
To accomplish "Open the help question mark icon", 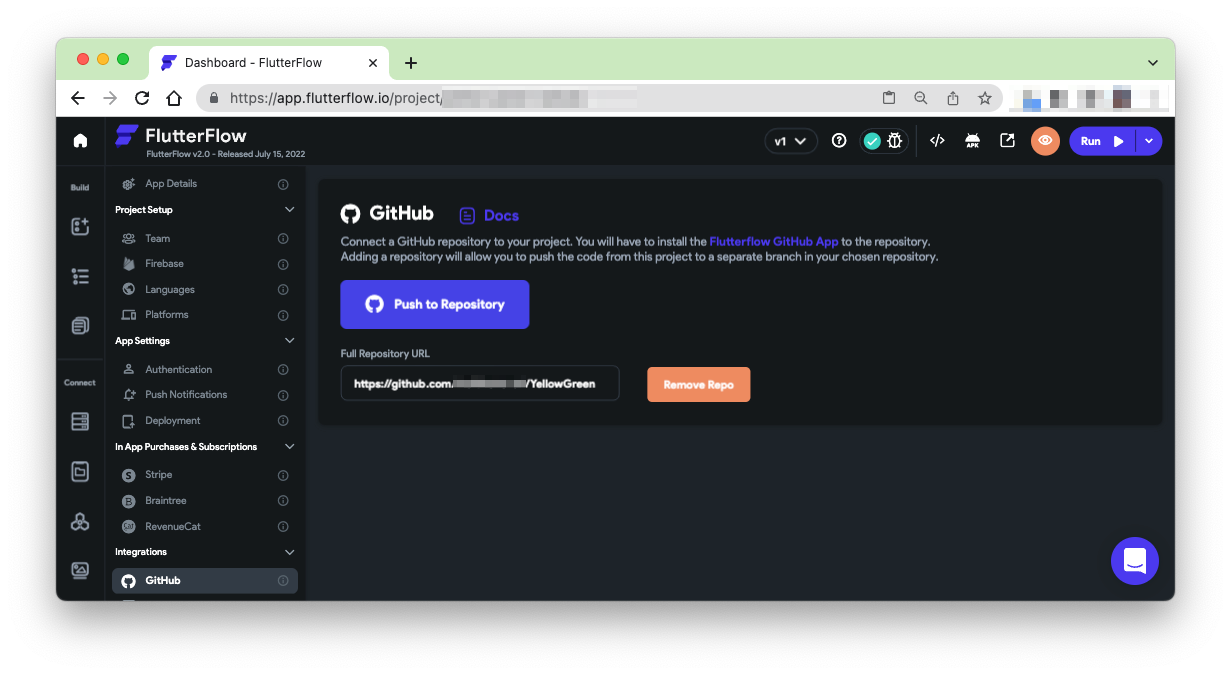I will coord(839,141).
